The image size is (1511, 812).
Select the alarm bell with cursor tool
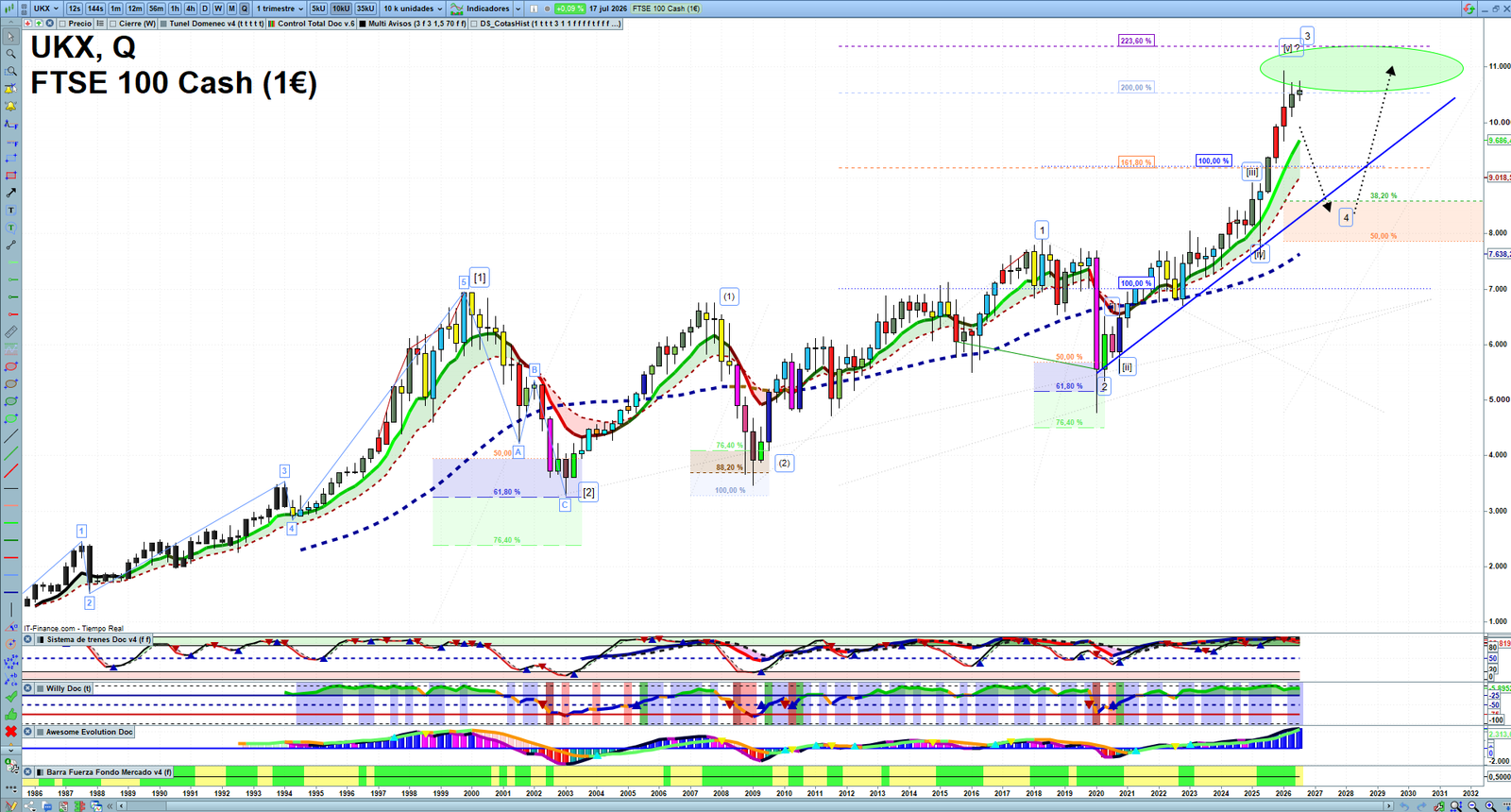point(11,89)
